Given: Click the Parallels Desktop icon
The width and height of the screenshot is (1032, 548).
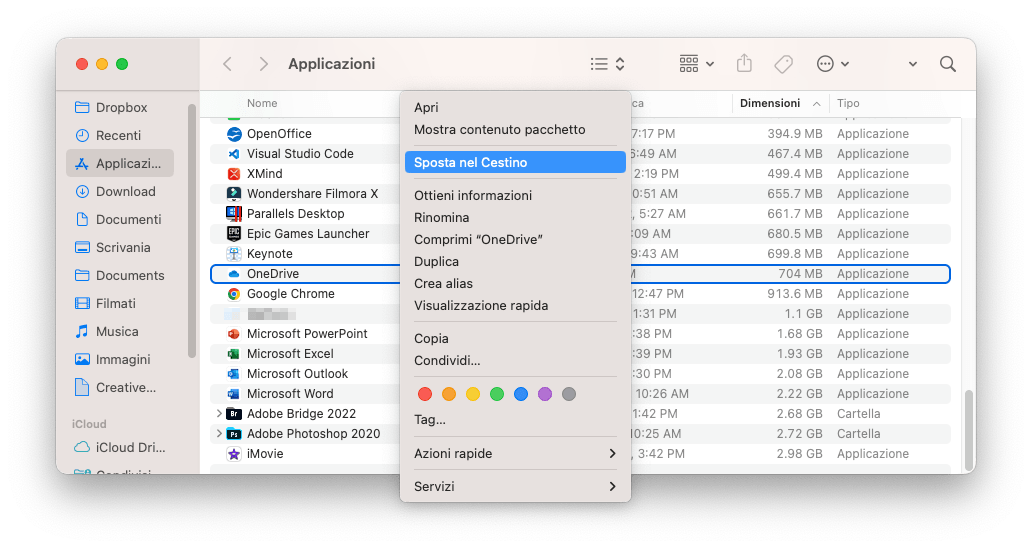Looking at the screenshot, I should [234, 214].
